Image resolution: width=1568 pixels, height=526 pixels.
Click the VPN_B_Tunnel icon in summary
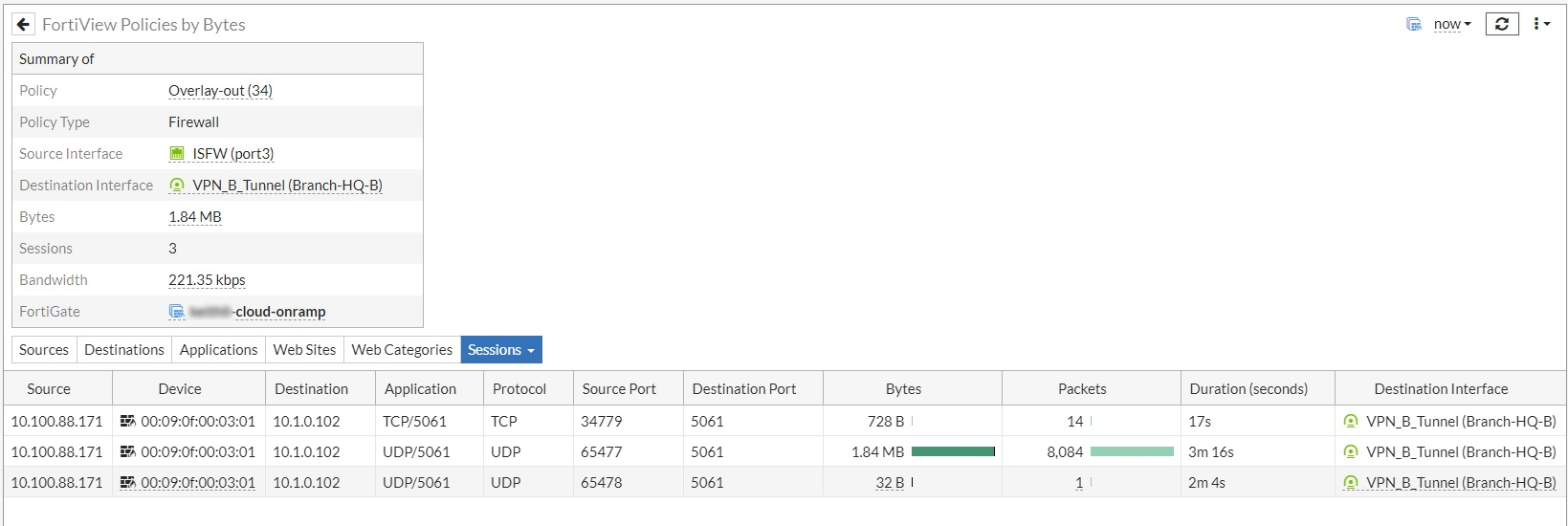tap(177, 186)
